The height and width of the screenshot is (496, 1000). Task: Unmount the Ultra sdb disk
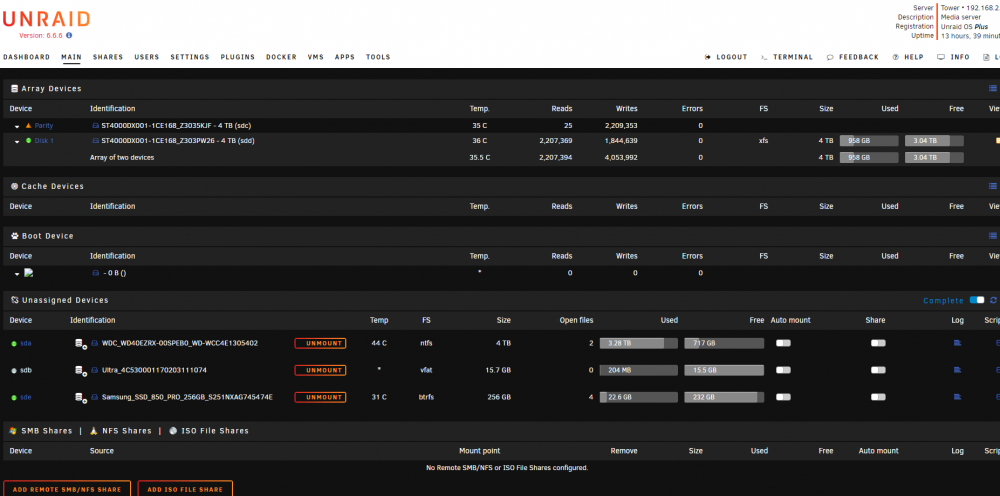coord(320,370)
